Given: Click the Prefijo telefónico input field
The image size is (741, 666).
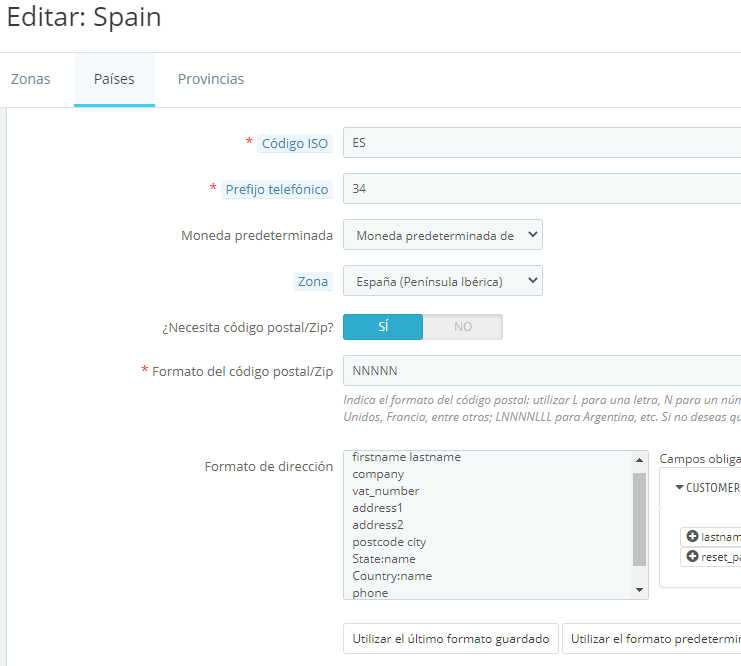Looking at the screenshot, I should coord(542,189).
